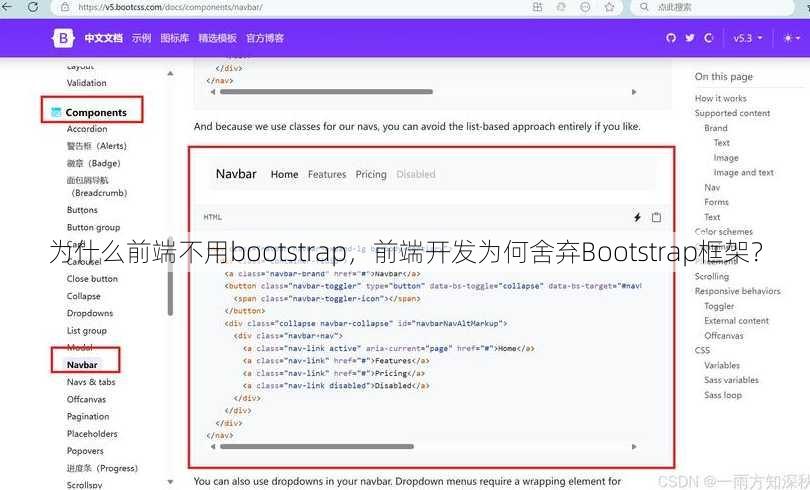The image size is (810, 490).
Task: Open Breadcrumb in the sidebar
Action: coord(97,186)
